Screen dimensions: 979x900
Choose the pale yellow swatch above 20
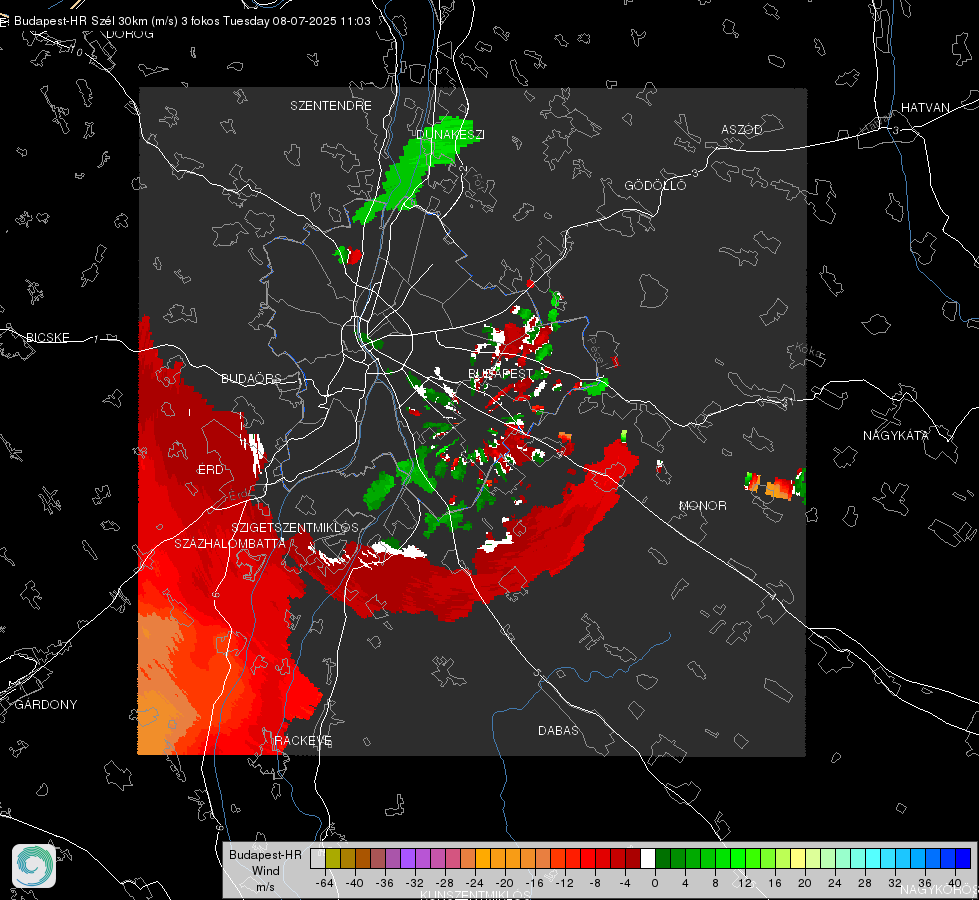point(798,859)
